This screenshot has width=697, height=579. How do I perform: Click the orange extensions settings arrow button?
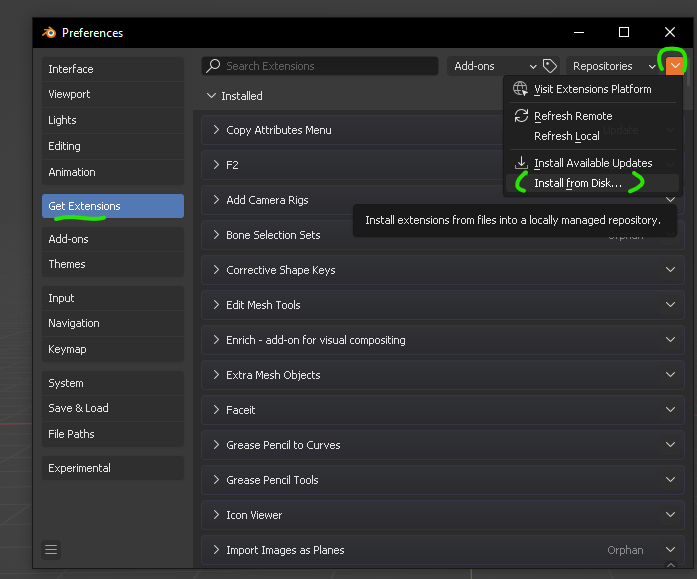(675, 66)
